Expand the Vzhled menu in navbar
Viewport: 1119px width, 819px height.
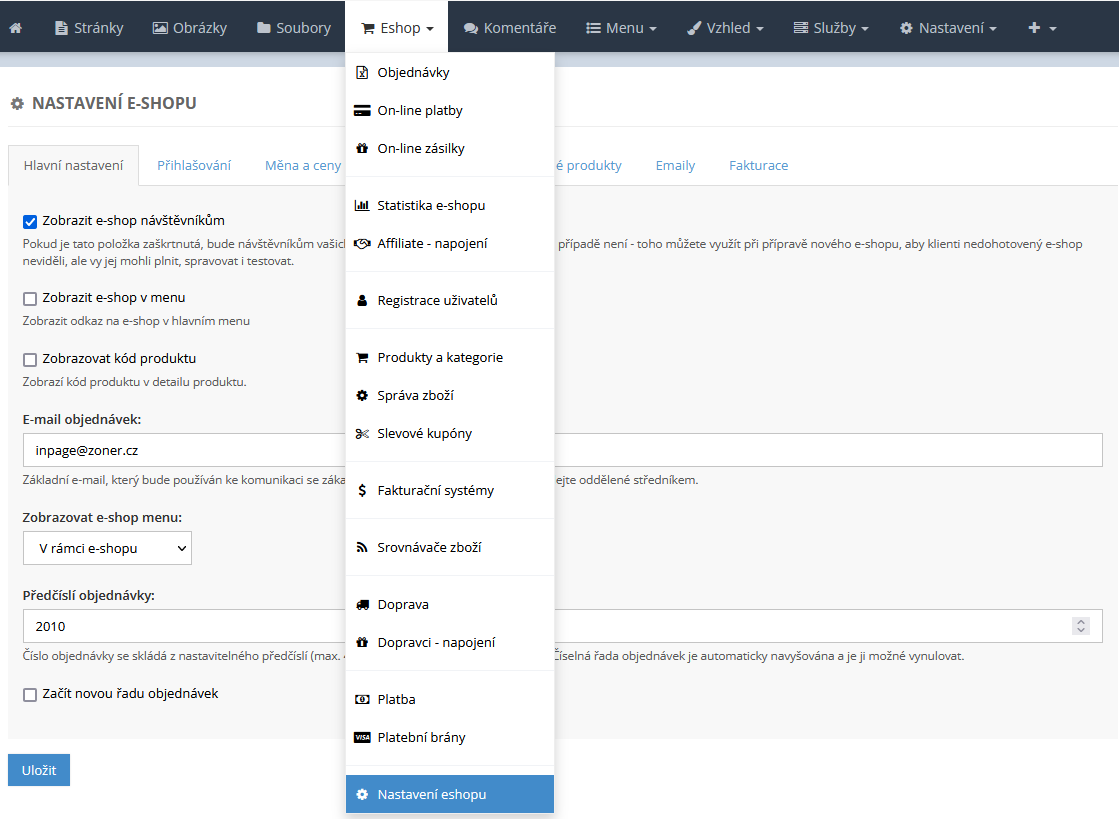click(x=725, y=28)
